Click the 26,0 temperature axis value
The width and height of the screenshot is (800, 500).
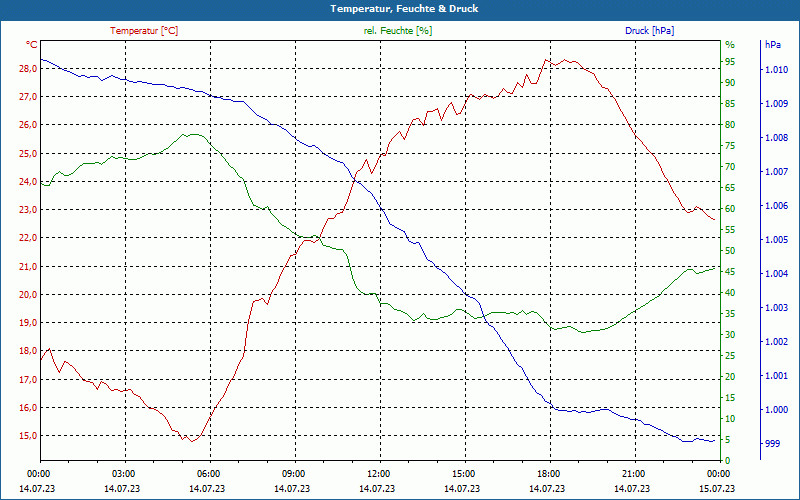pos(28,125)
